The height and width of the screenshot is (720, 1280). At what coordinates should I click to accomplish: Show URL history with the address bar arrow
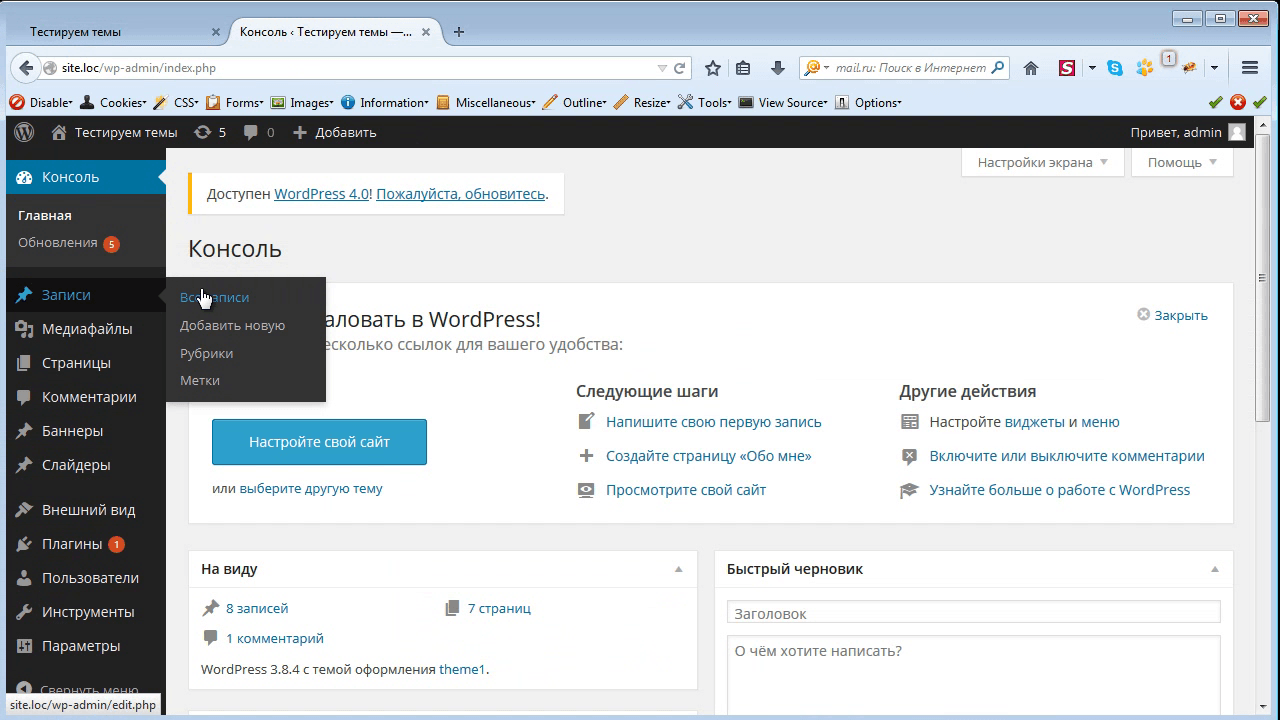[662, 68]
